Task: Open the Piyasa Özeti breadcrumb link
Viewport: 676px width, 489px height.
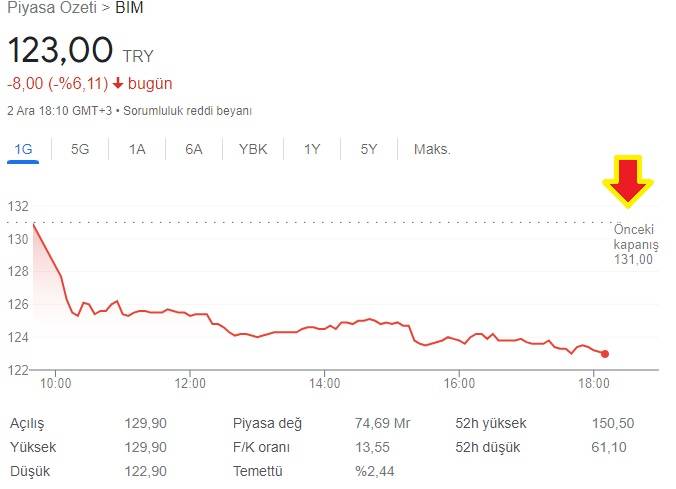Action: (x=52, y=8)
